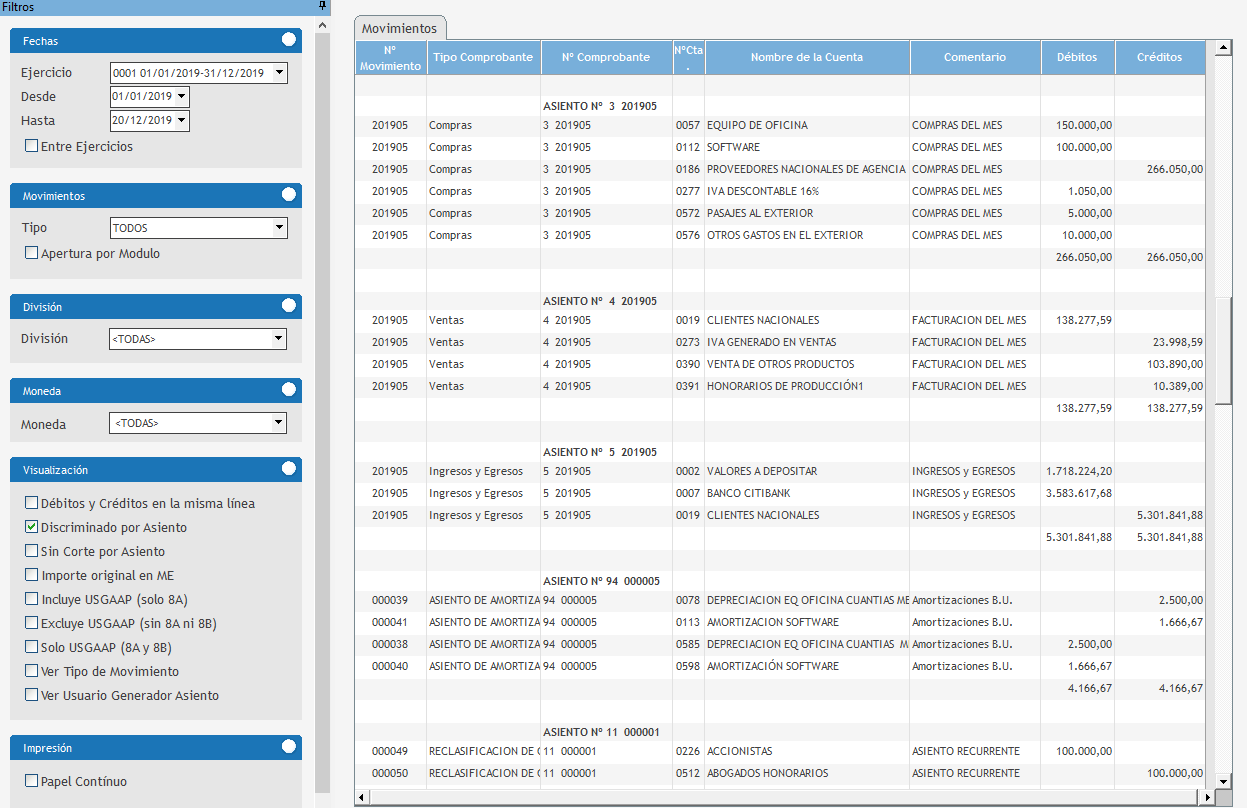Select the Movimientos tab
This screenshot has width=1247, height=808.
click(399, 29)
